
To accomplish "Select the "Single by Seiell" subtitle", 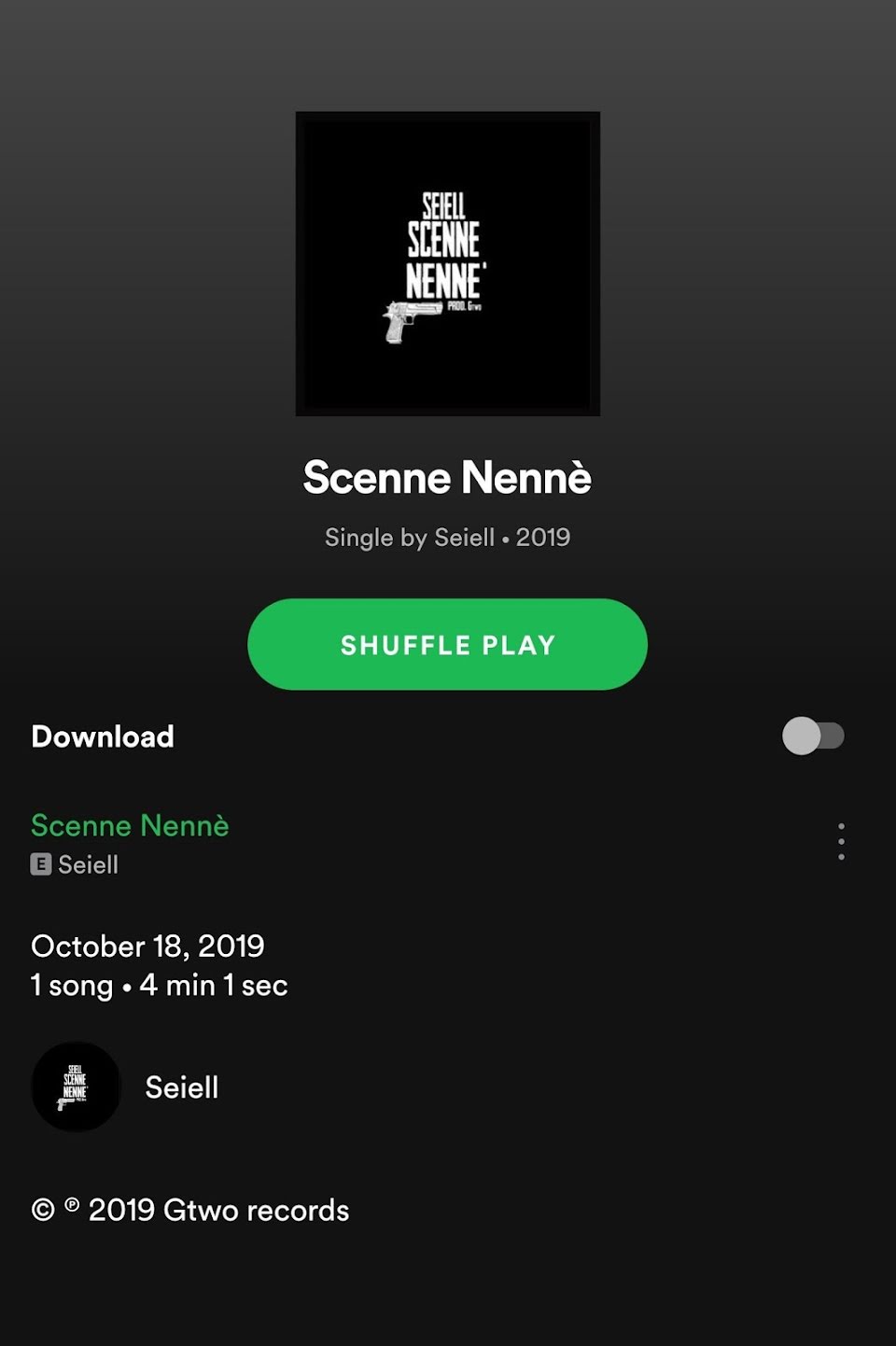I will (410, 538).
